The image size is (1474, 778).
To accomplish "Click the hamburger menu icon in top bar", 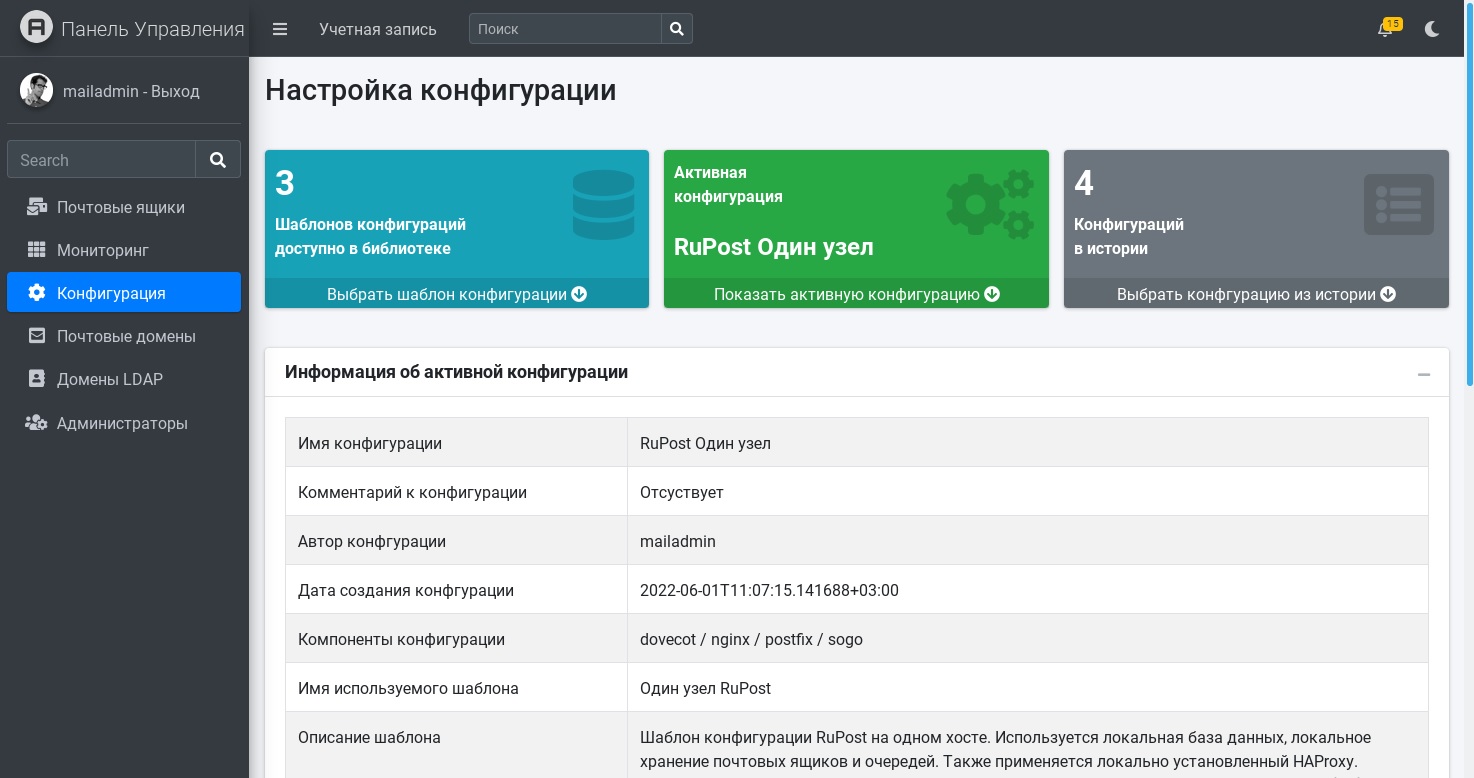I will click(x=280, y=29).
